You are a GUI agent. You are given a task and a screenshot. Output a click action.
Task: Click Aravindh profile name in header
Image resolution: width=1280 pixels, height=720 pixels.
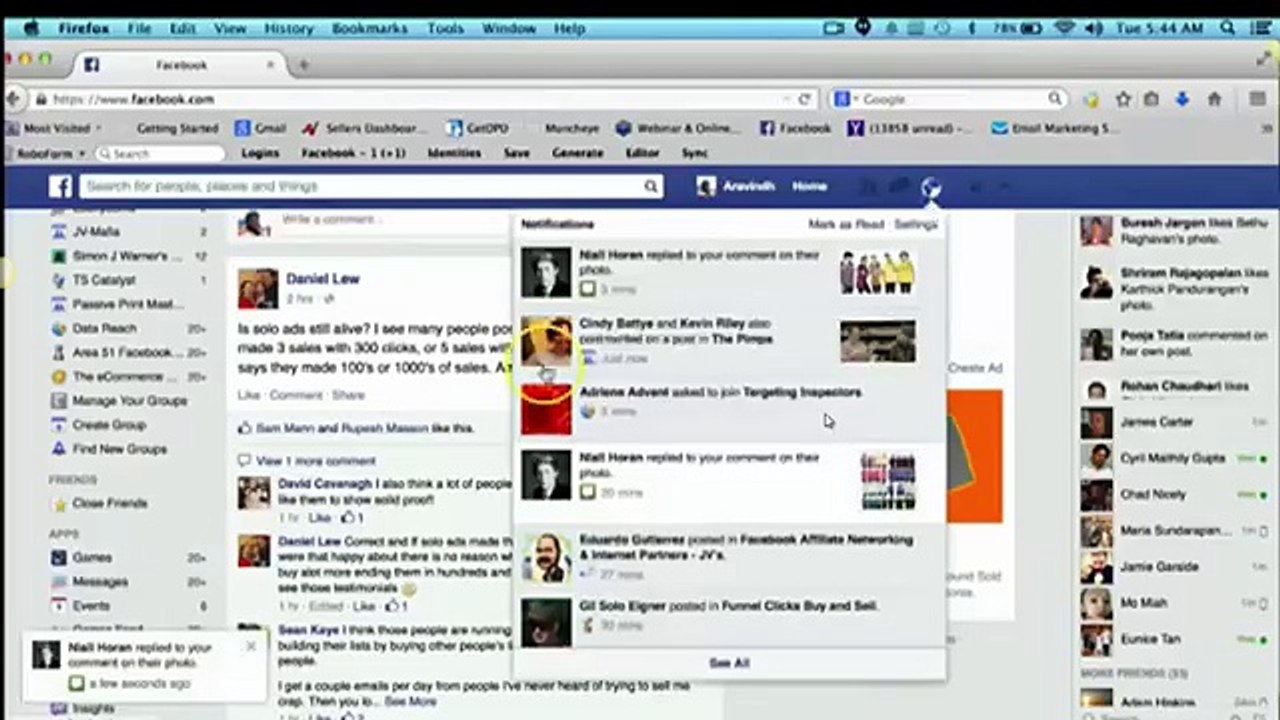click(748, 186)
